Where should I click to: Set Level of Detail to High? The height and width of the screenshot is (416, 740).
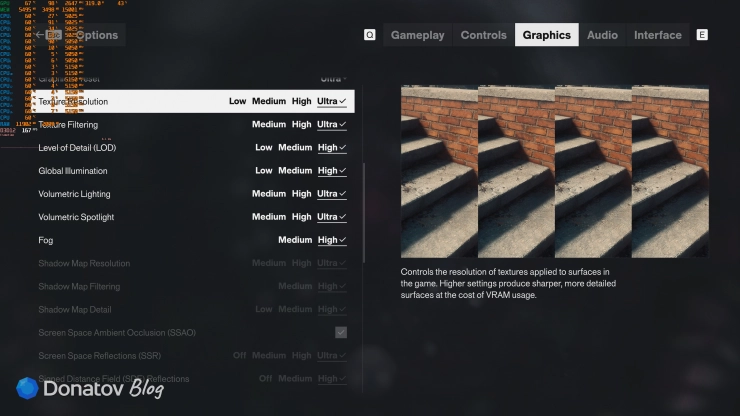coord(332,147)
